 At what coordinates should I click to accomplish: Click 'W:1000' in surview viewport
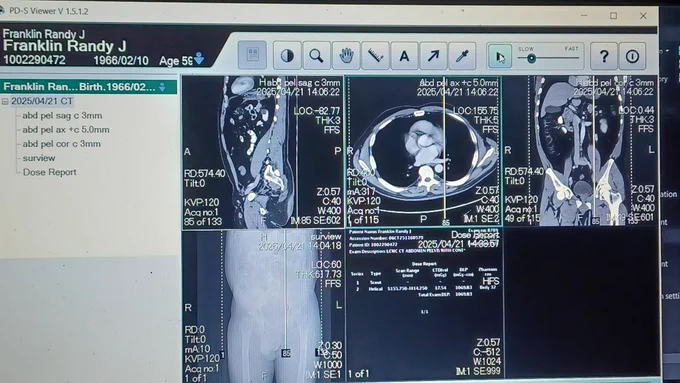pos(327,364)
